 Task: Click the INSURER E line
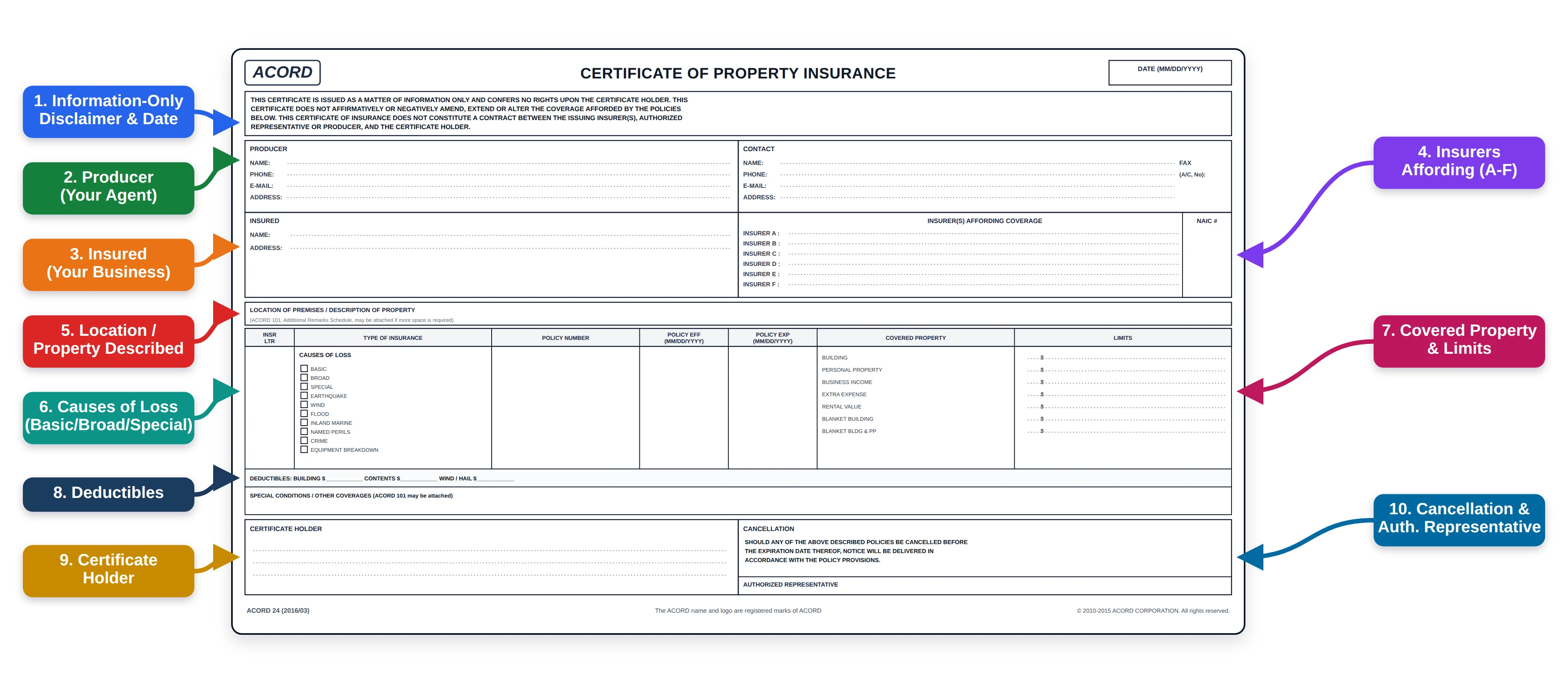click(x=984, y=275)
